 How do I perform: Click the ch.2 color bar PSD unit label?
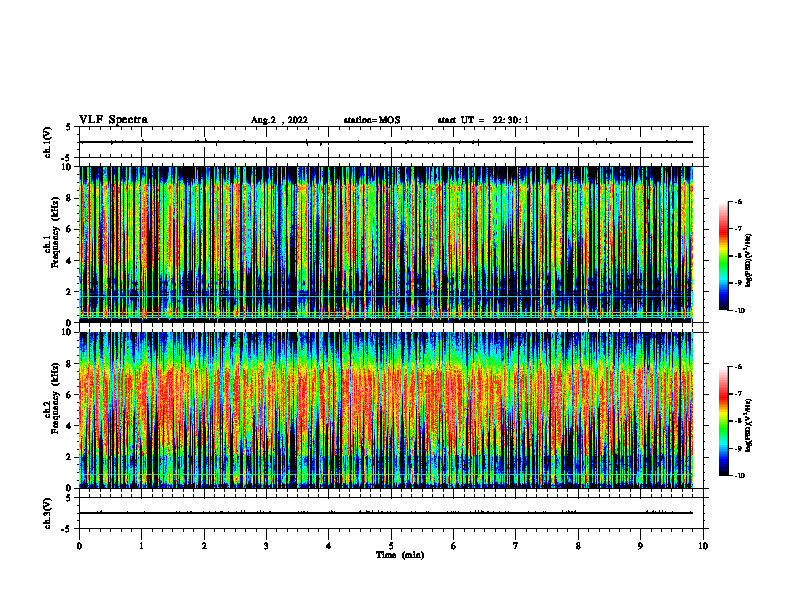pos(748,425)
